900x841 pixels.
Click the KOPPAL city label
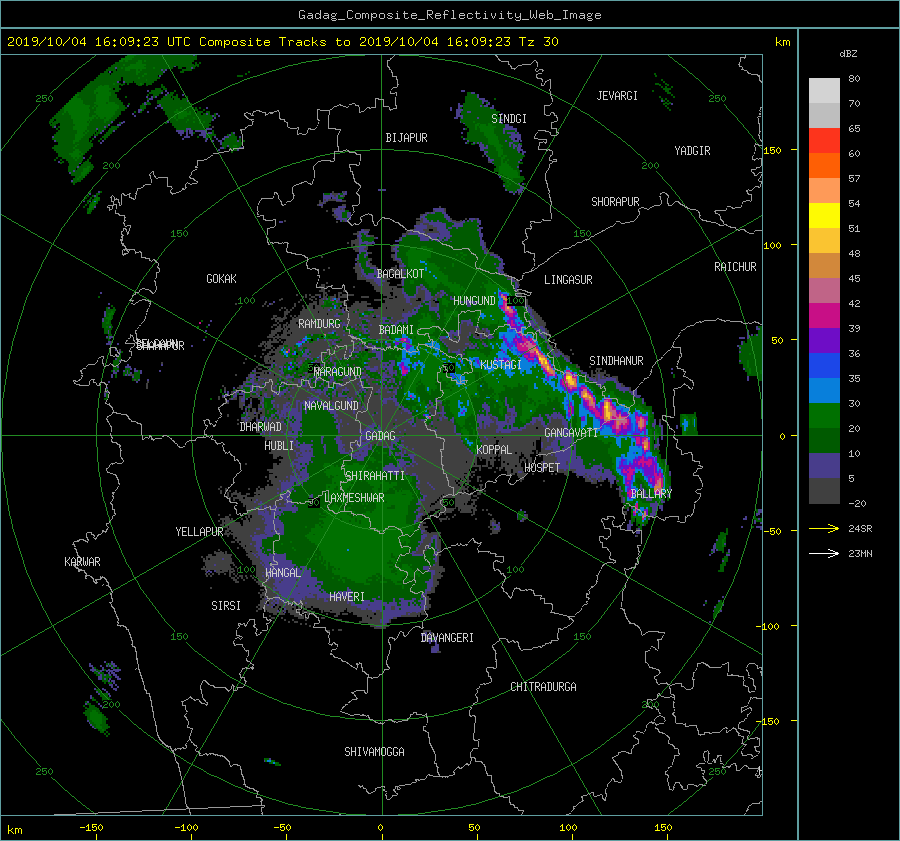point(494,450)
